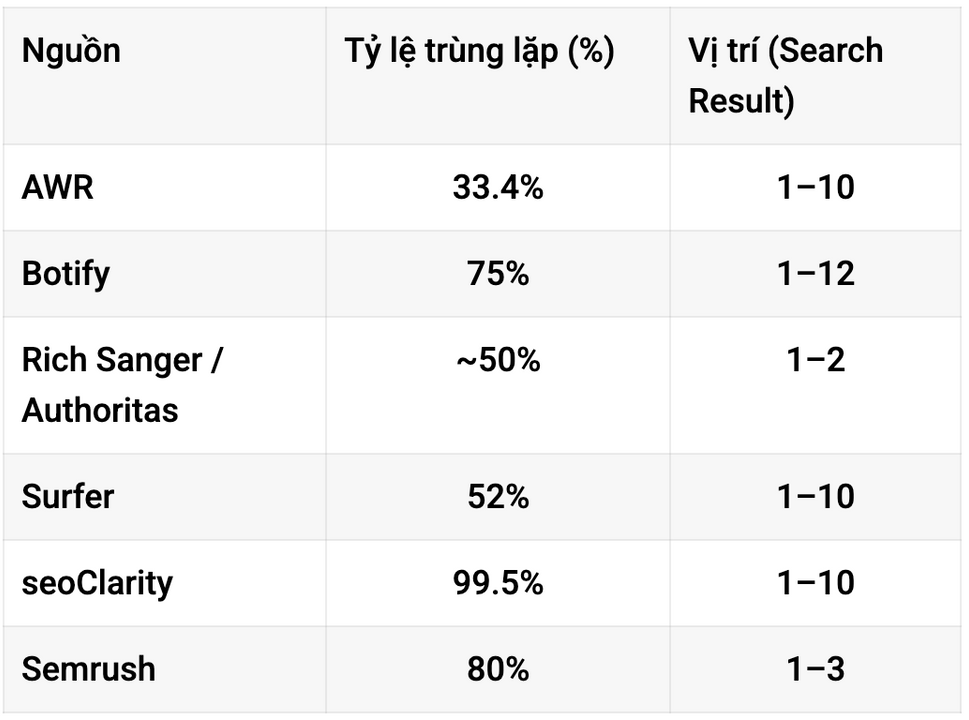Select the position cell in AWR row
The height and width of the screenshot is (720, 969).
[x=816, y=187]
